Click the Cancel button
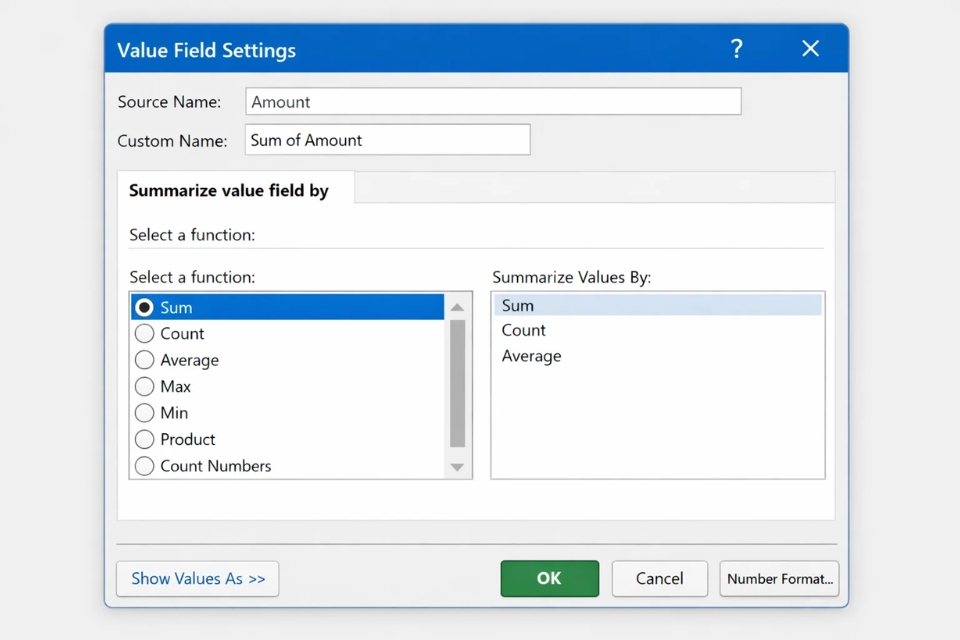Image resolution: width=960 pixels, height=640 pixels. (659, 579)
